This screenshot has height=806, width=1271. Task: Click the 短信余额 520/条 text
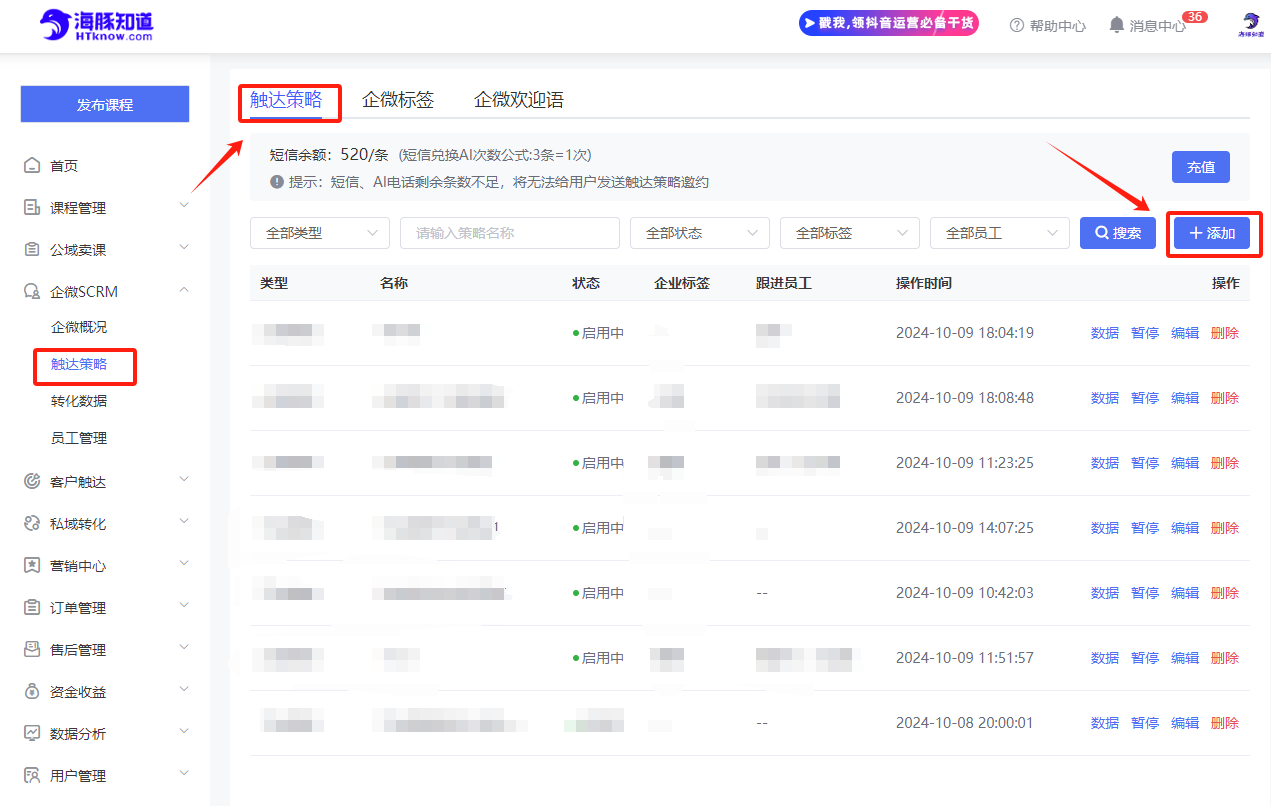coord(329,154)
